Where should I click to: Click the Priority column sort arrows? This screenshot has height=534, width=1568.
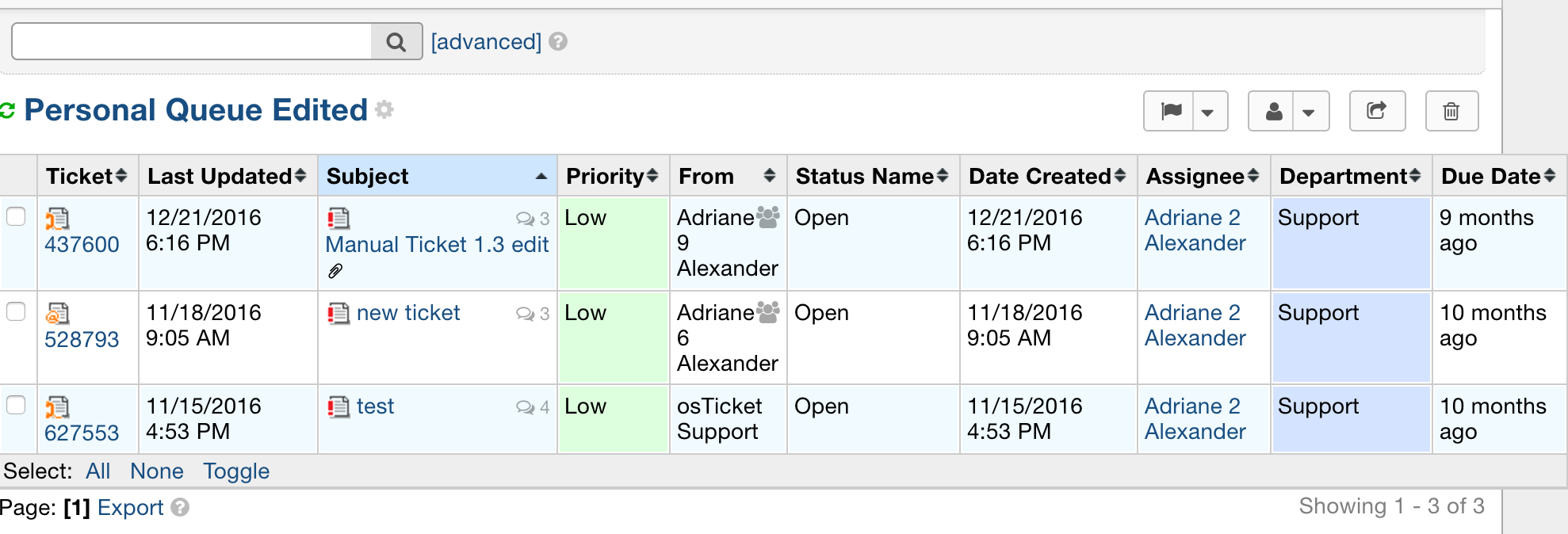coord(652,175)
